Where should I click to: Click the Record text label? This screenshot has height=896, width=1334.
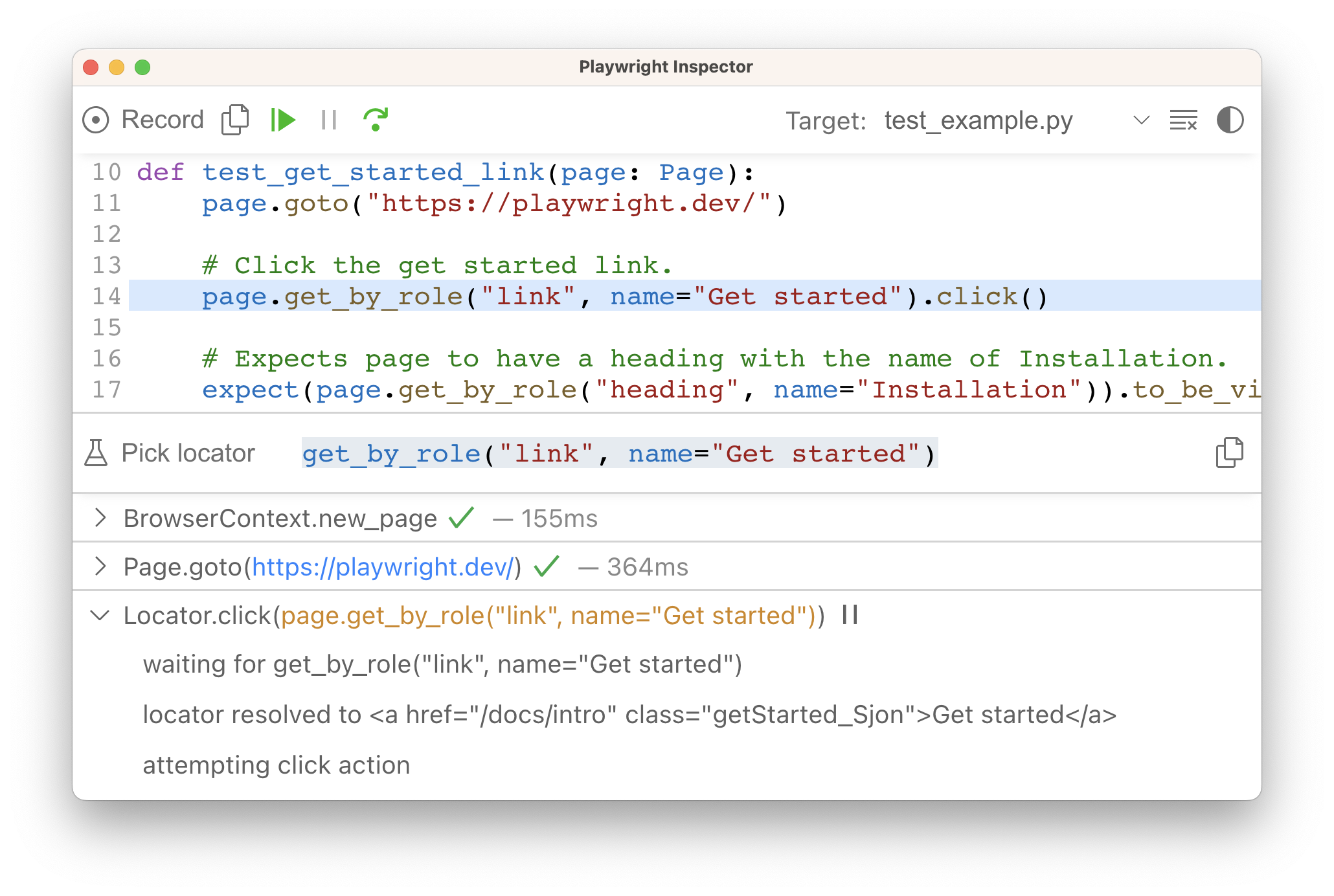tap(163, 120)
